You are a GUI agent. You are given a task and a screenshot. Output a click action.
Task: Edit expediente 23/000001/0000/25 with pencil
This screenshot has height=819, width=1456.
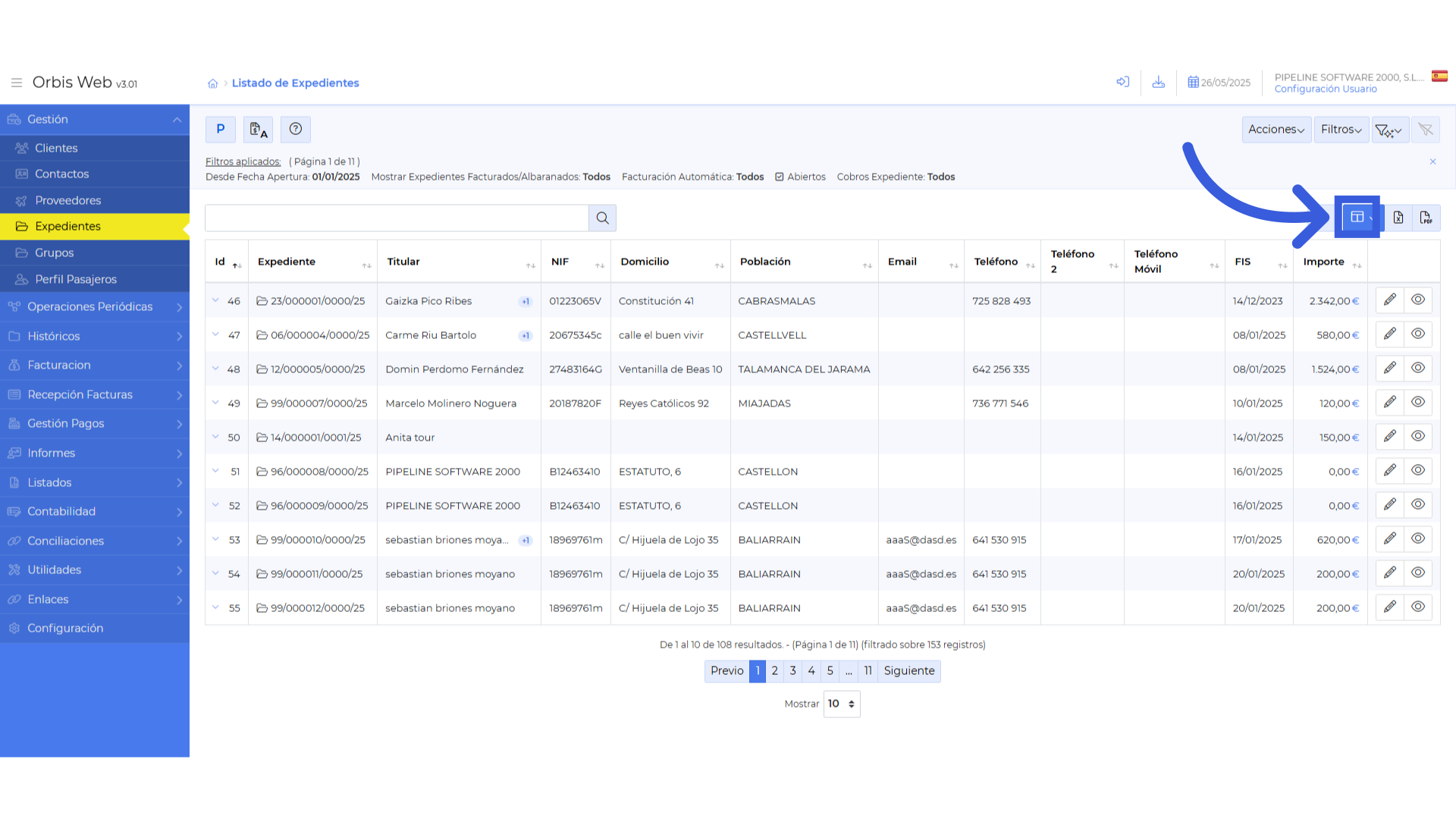[x=1390, y=300]
